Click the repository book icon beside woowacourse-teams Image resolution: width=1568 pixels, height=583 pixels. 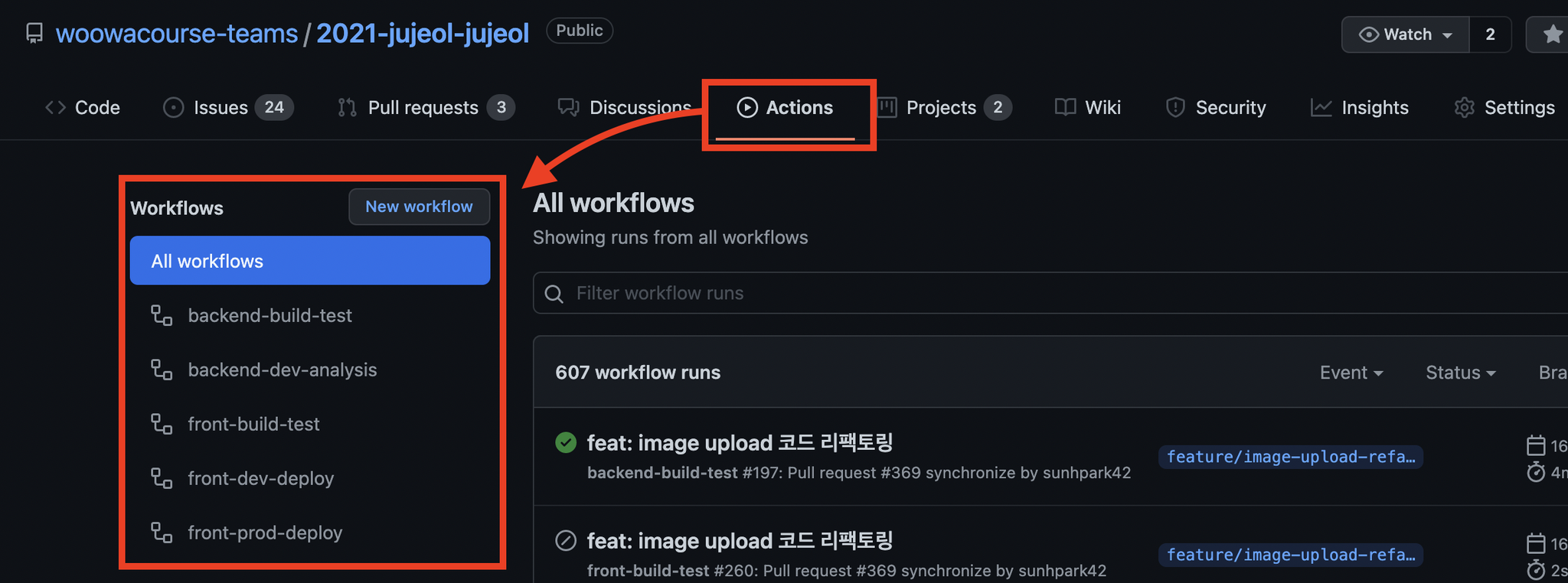point(34,34)
